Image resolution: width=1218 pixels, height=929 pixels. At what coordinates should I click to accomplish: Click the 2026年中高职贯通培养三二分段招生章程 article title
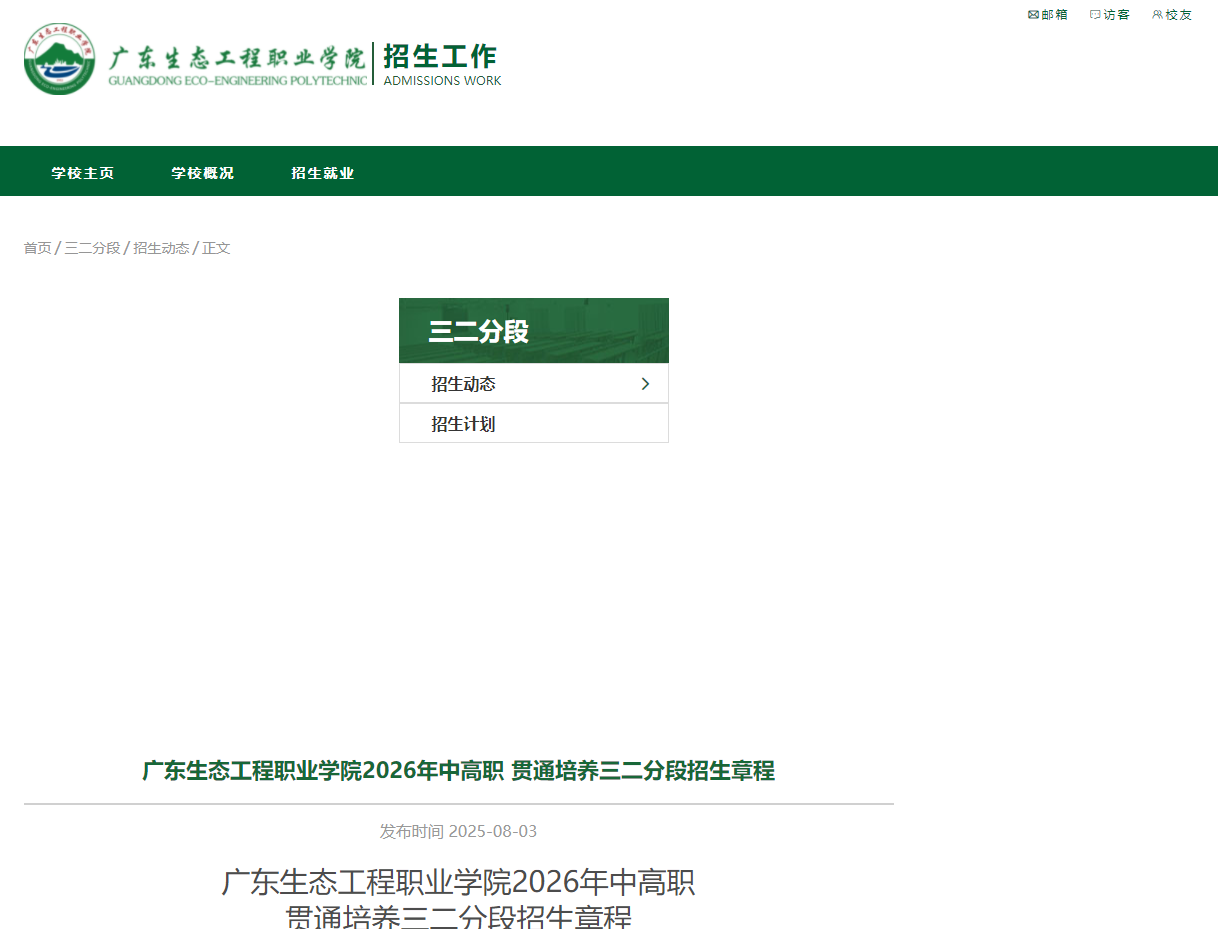click(x=456, y=771)
